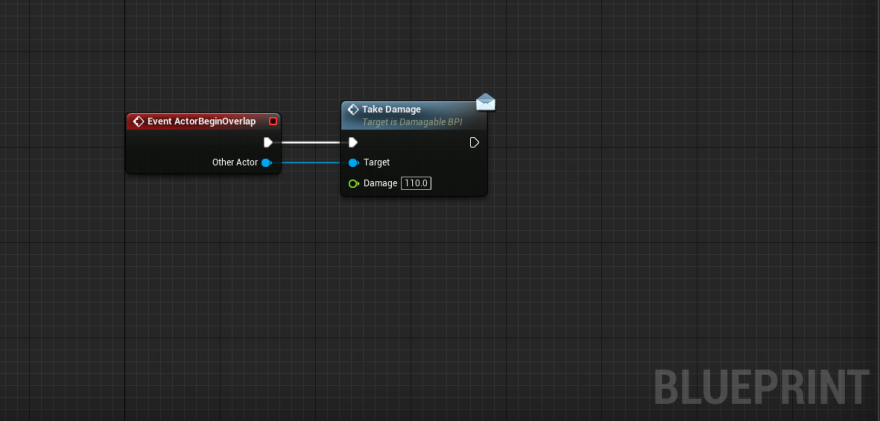Screen dimensions: 880x421
Task: Click the green Damage input pin
Action: [x=353, y=183]
